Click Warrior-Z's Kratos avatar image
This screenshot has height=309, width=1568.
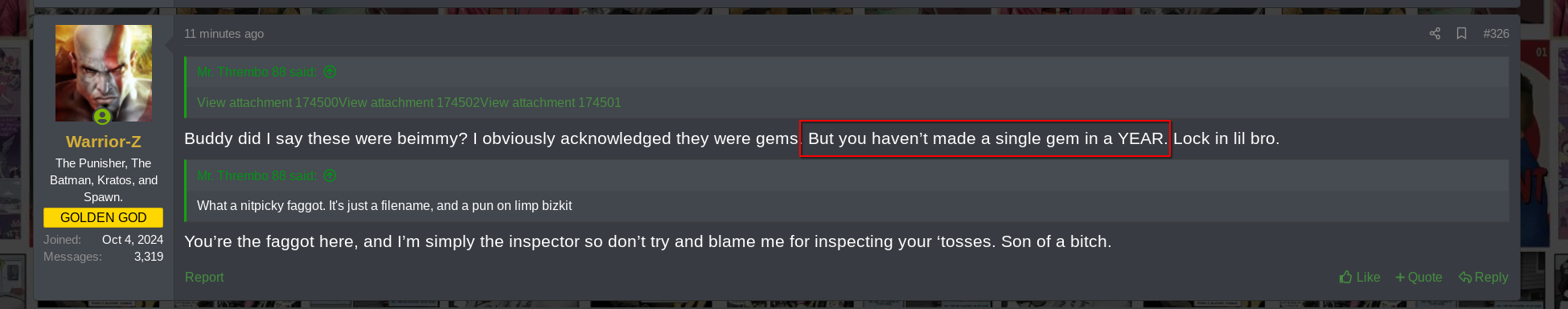tap(104, 73)
